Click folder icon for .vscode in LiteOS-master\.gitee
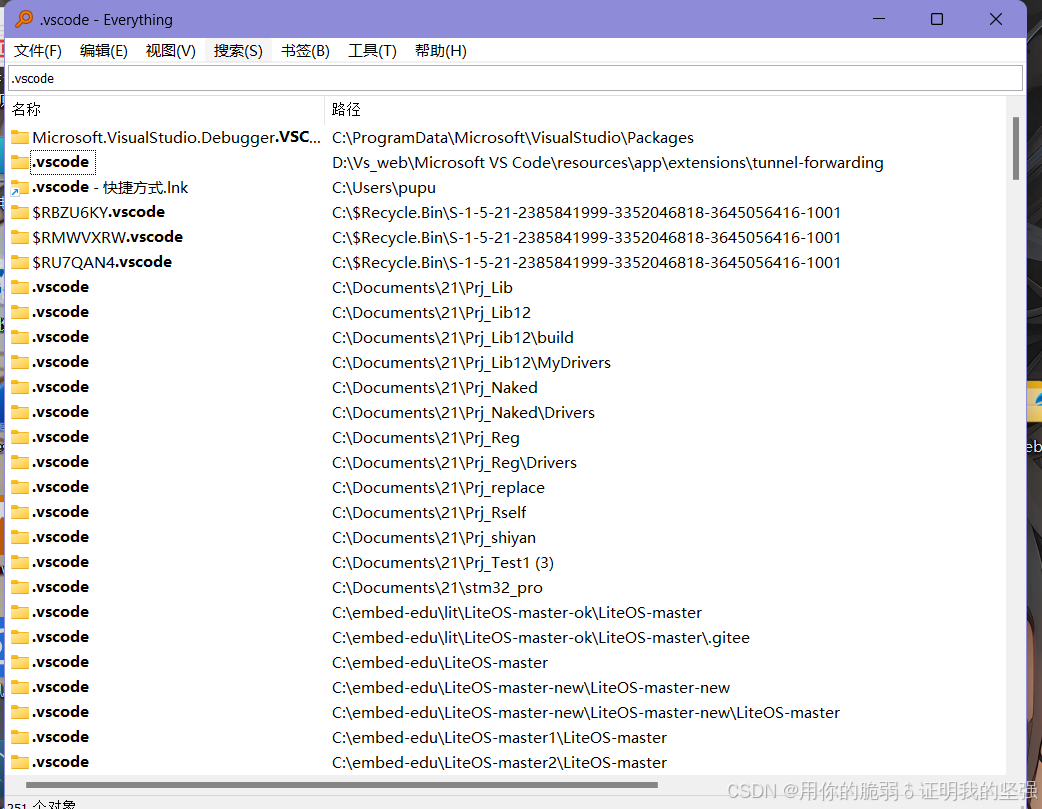Image resolution: width=1042 pixels, height=809 pixels. point(20,637)
